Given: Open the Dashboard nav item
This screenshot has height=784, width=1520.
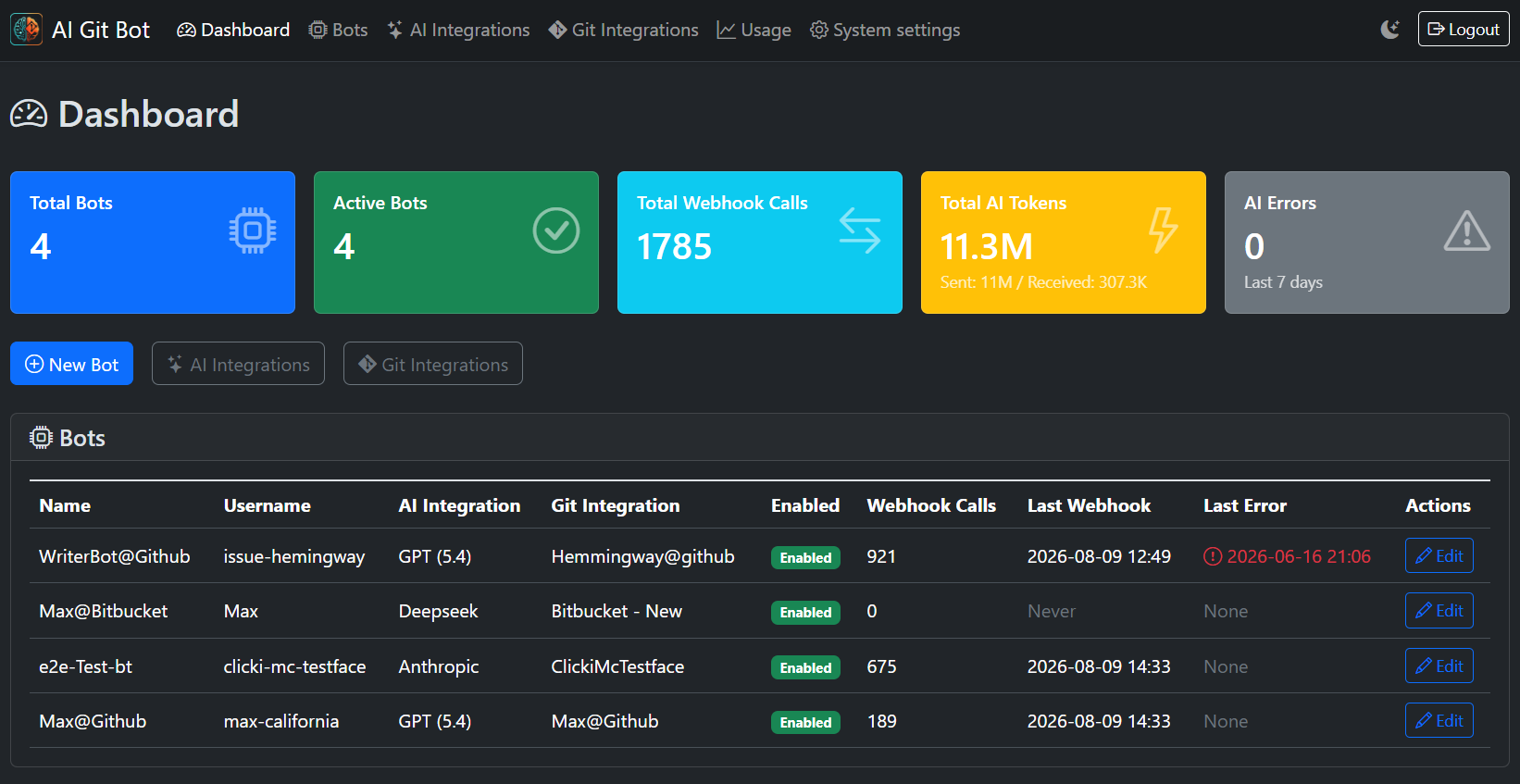Looking at the screenshot, I should tap(233, 30).
